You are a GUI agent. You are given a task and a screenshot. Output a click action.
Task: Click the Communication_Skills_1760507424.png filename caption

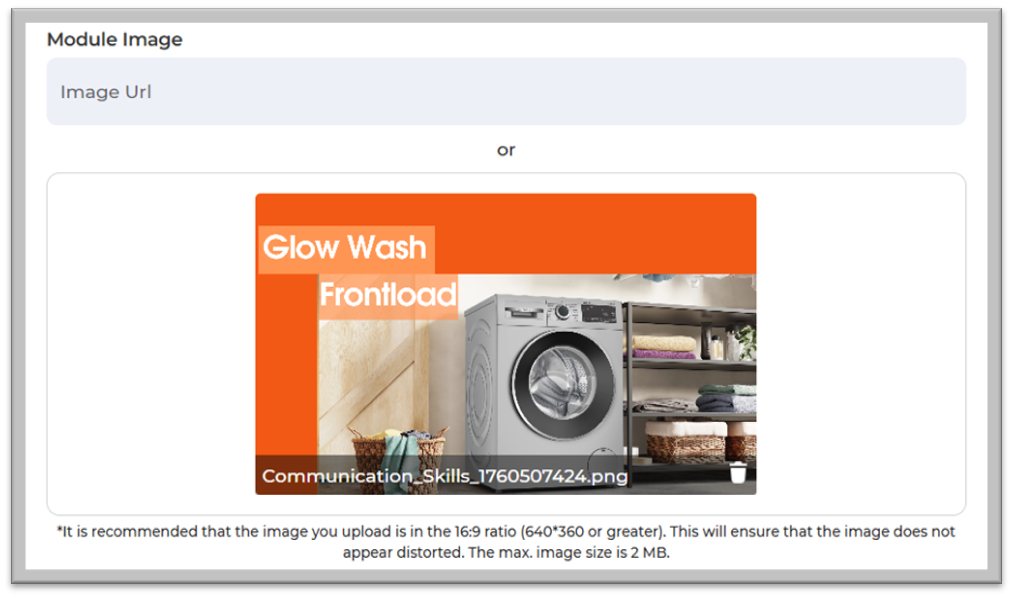pos(444,476)
